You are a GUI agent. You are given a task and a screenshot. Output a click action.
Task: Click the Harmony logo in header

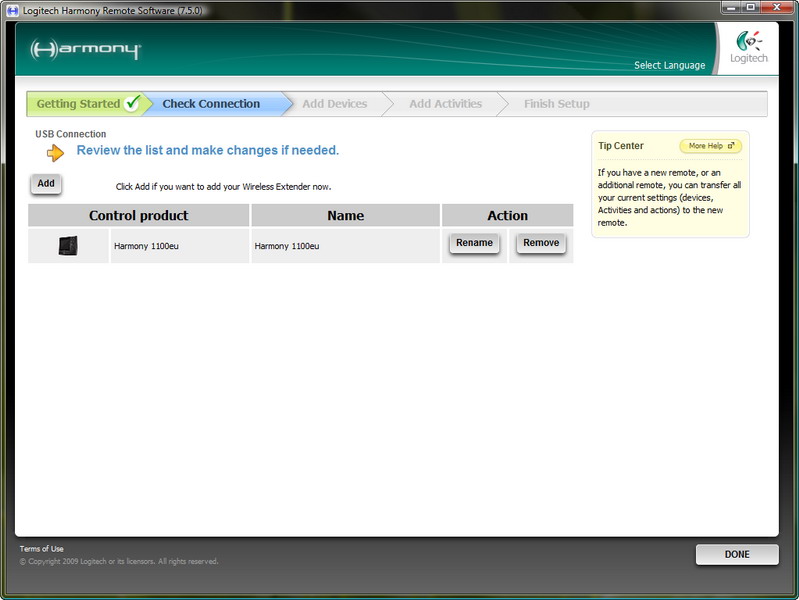[86, 50]
